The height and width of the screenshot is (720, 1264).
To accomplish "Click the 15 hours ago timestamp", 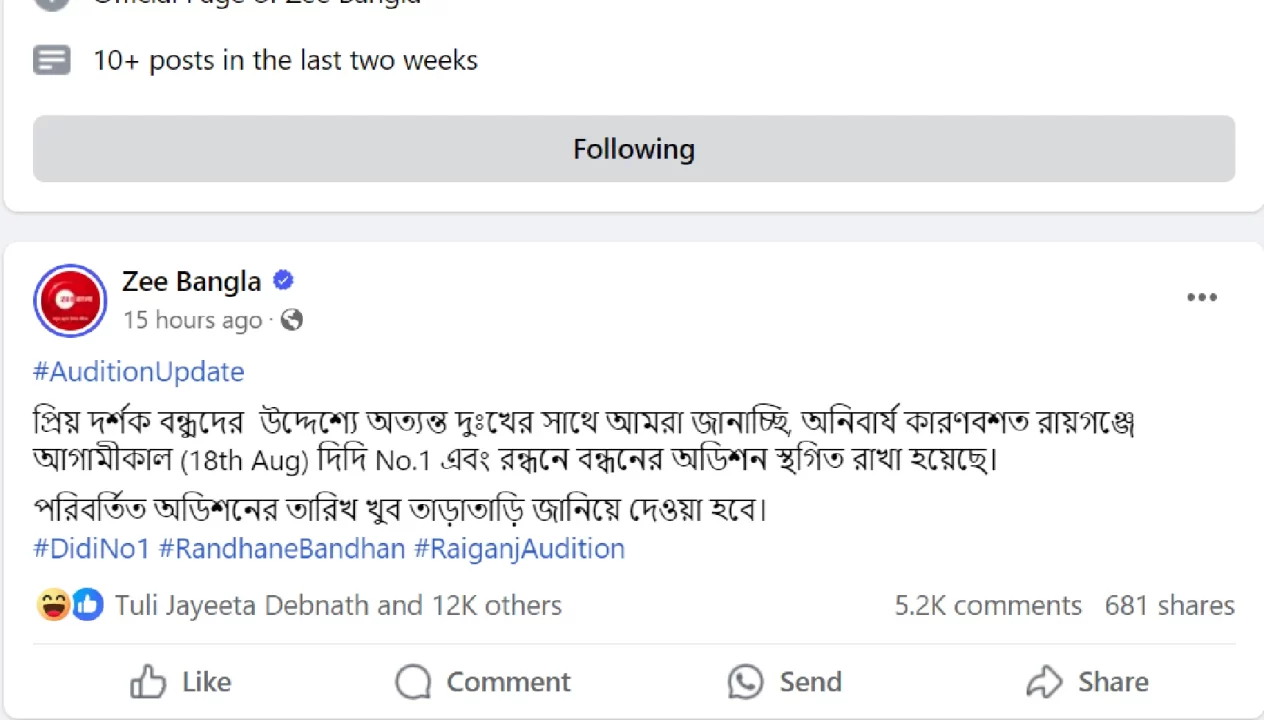I will click(x=192, y=320).
